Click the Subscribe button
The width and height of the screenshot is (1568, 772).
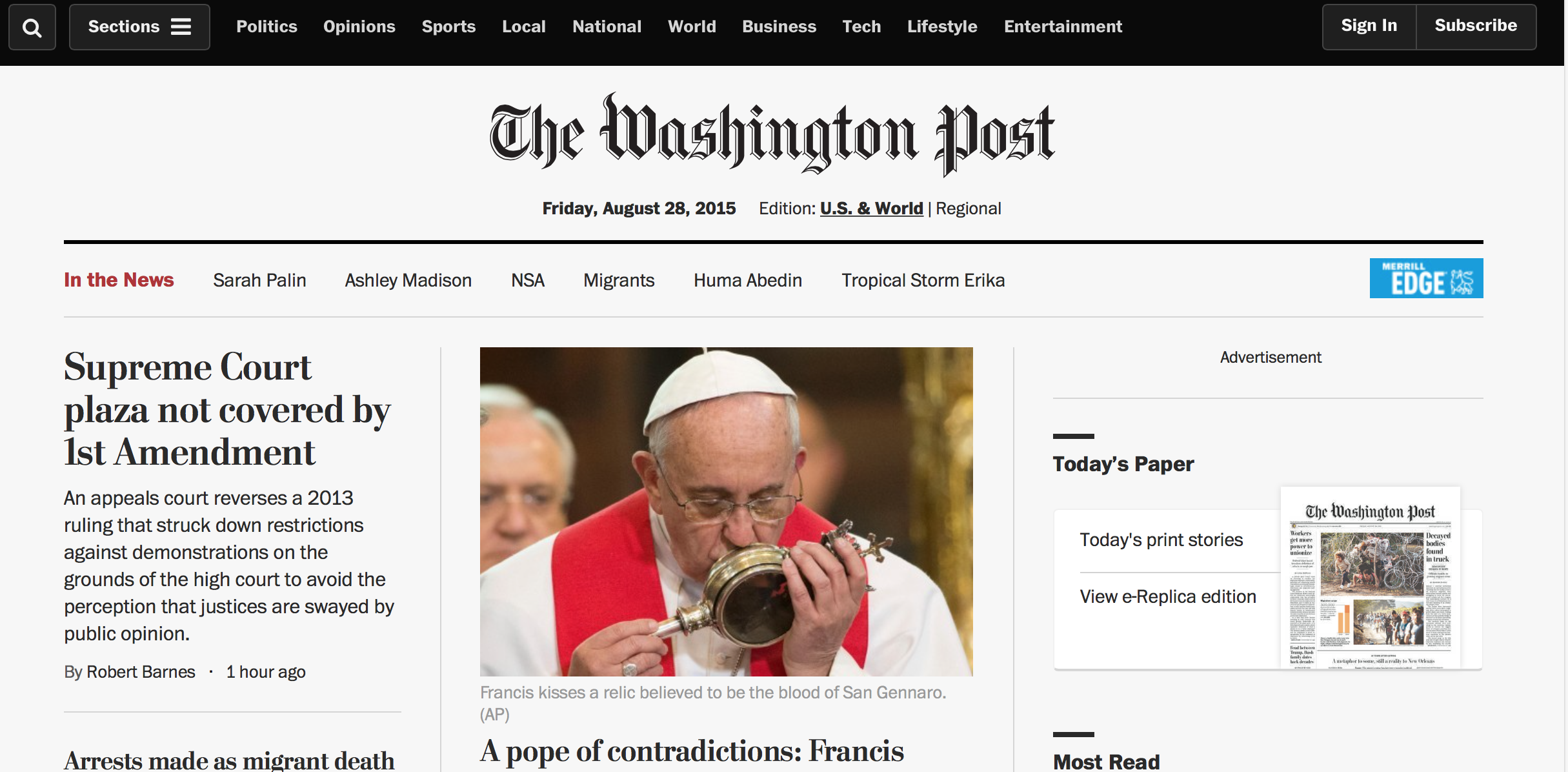[1476, 26]
